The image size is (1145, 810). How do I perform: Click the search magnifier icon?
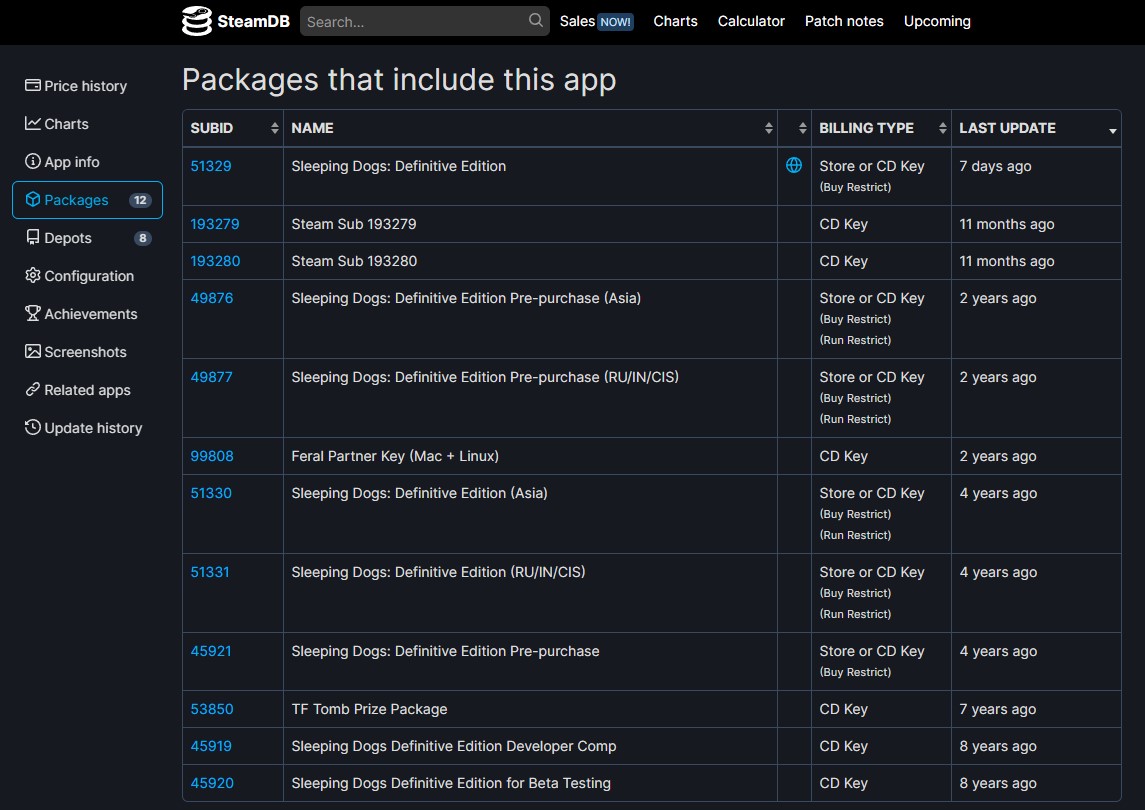(x=535, y=20)
